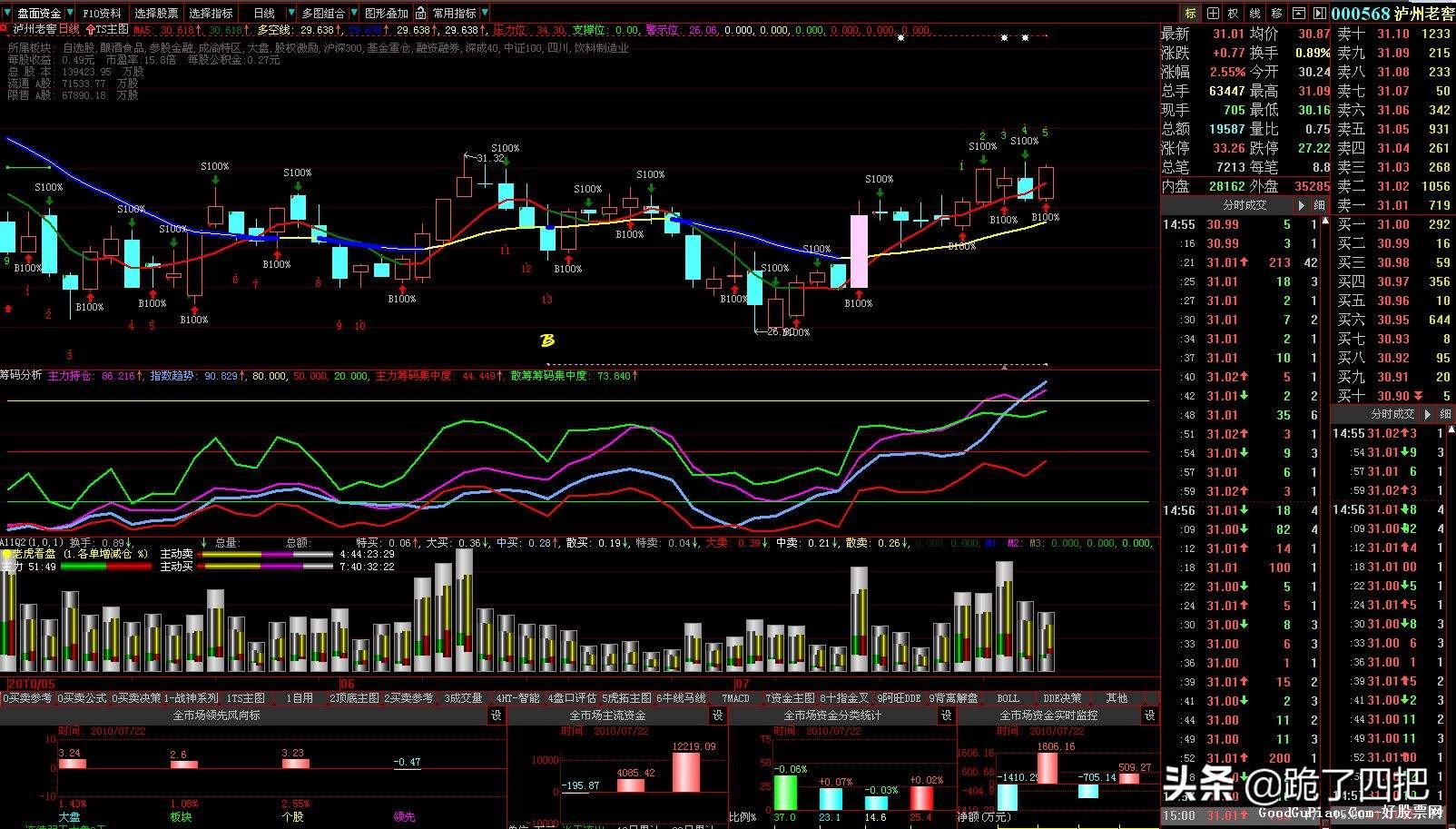Click the 卖十 price 31.10 row

coord(1393,34)
